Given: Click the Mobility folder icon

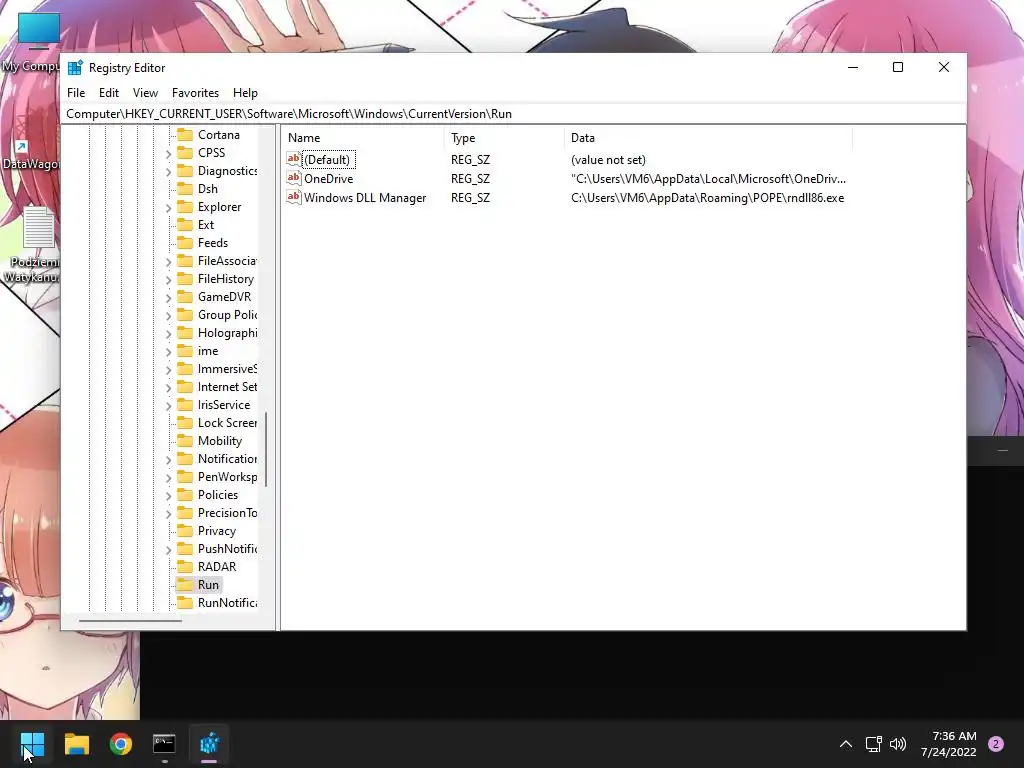Looking at the screenshot, I should [185, 441].
